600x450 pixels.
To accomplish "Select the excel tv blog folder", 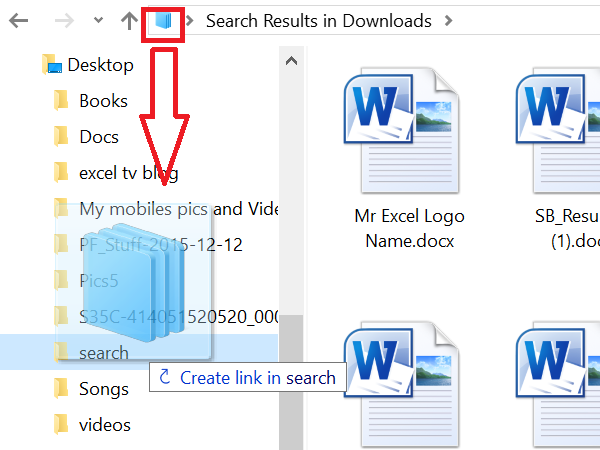I will pyautogui.click(x=129, y=173).
